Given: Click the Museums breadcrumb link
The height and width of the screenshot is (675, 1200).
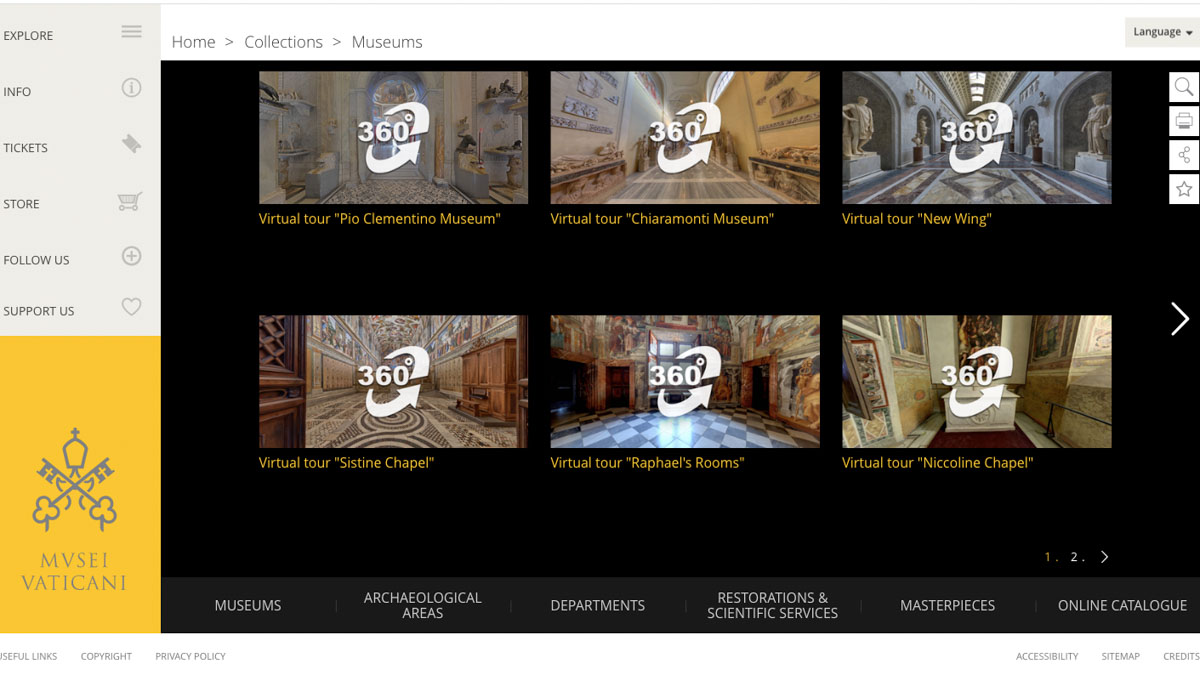Looking at the screenshot, I should tap(387, 42).
